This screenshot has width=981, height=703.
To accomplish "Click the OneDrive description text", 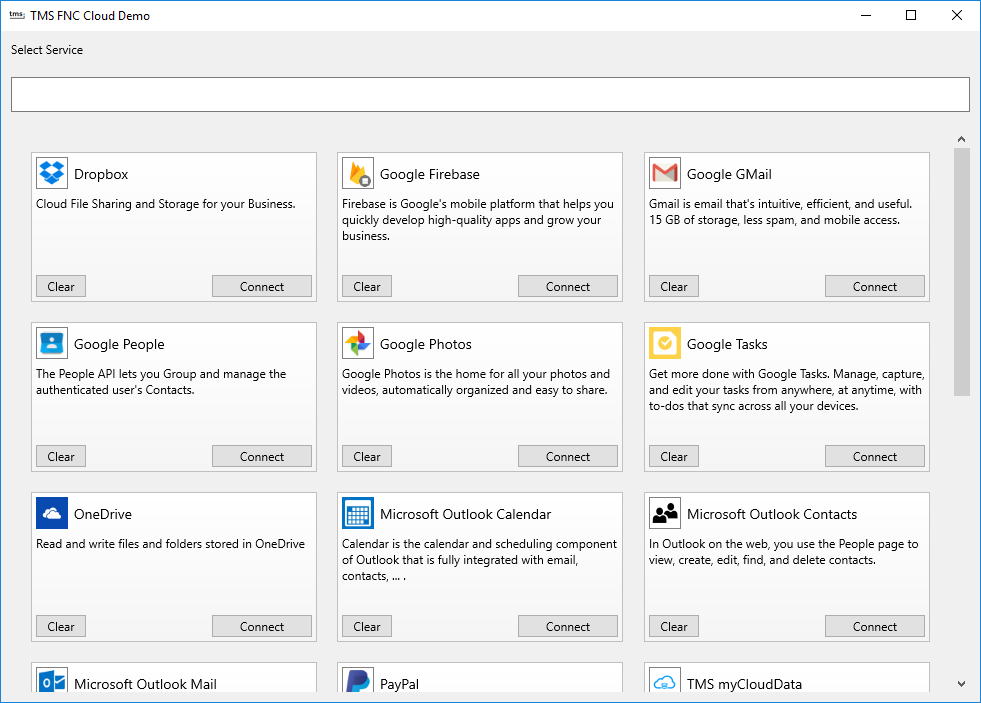I will [170, 544].
